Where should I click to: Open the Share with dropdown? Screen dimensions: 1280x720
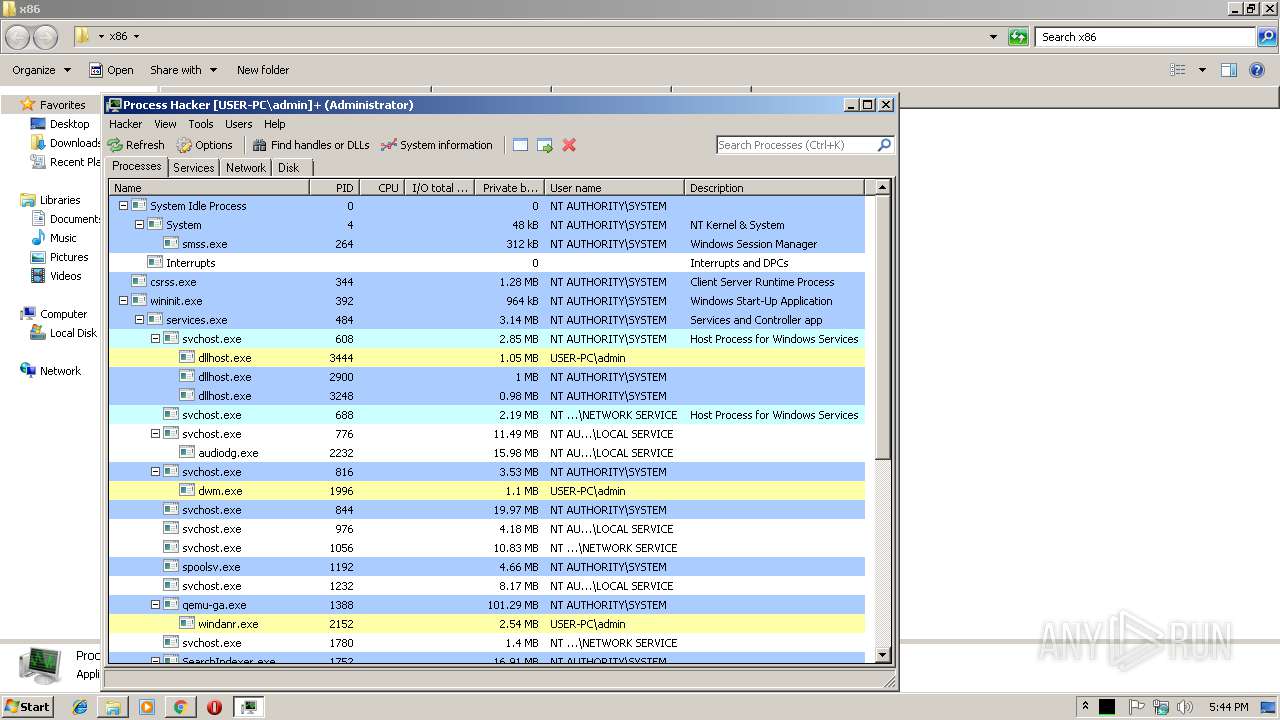tap(183, 70)
